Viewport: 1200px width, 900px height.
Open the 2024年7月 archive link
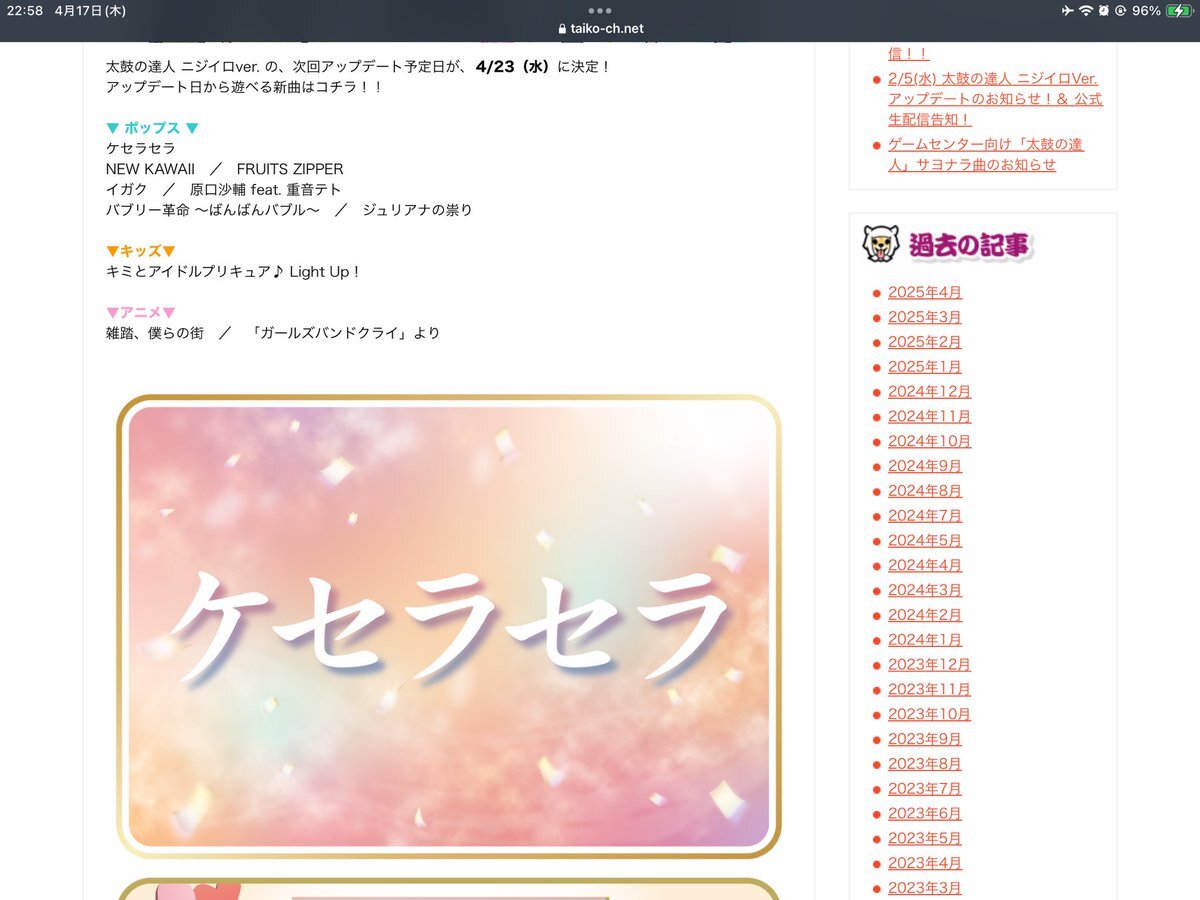[924, 516]
